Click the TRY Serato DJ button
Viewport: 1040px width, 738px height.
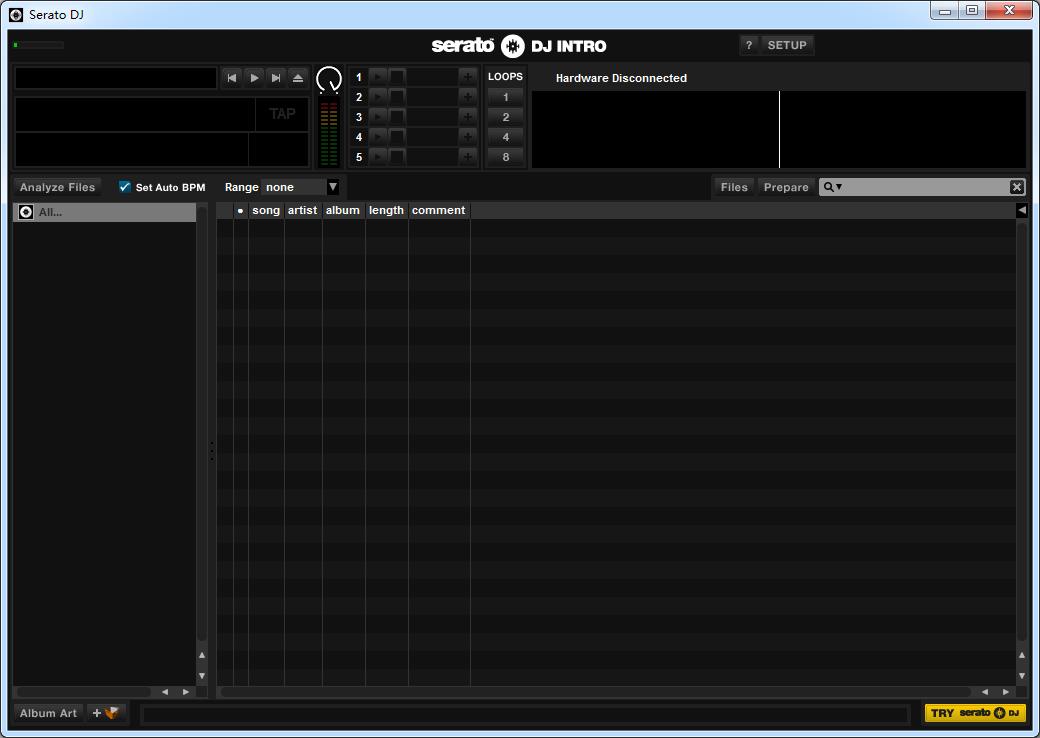974,713
